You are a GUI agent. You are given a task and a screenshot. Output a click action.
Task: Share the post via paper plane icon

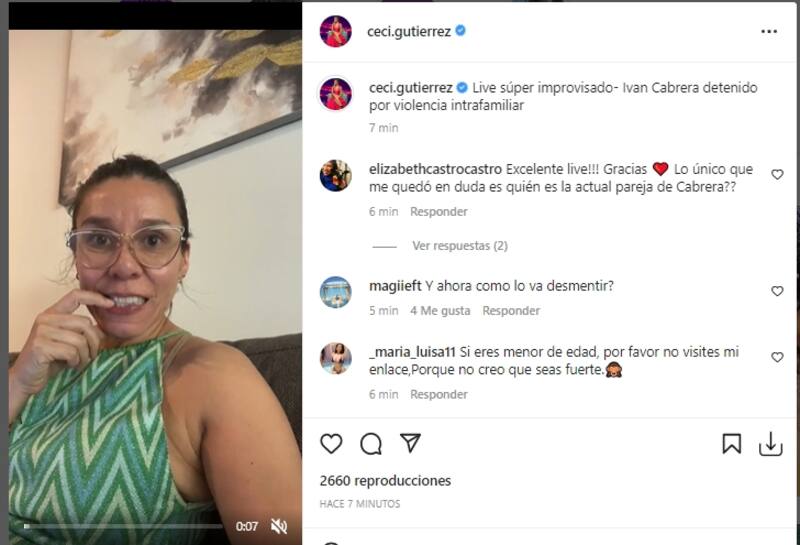[x=411, y=443]
